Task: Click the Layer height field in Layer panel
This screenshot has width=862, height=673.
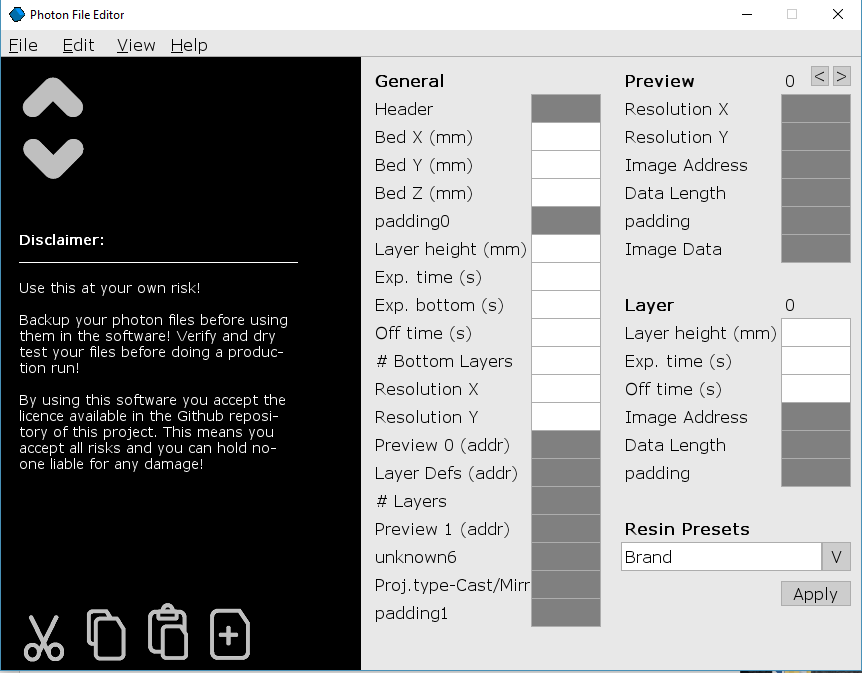Action: pos(815,333)
